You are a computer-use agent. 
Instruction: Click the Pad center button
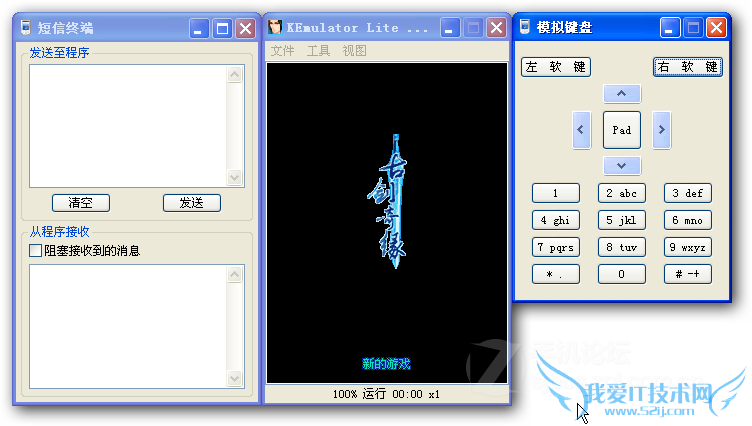[x=622, y=130]
